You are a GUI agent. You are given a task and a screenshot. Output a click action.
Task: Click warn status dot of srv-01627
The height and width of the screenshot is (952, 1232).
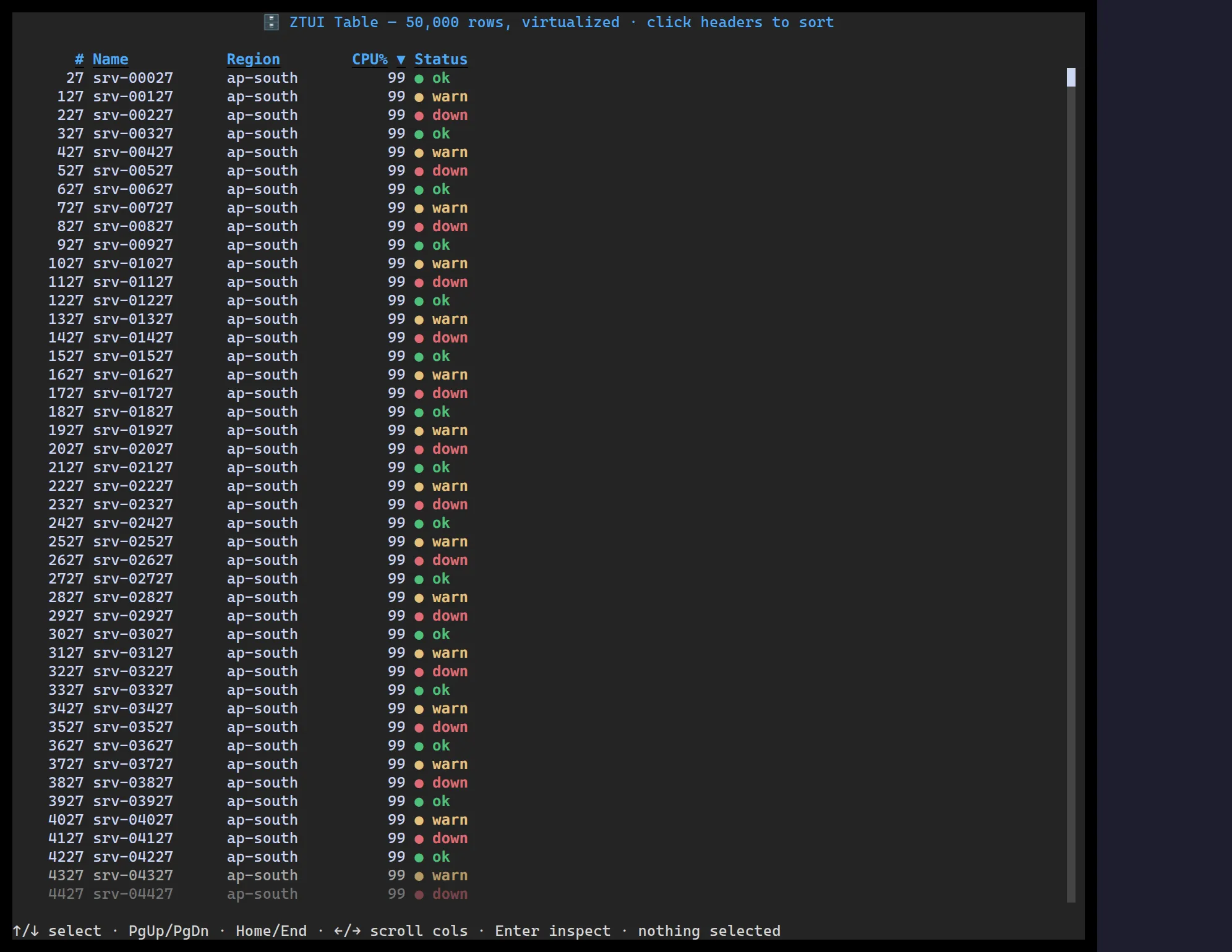pos(419,375)
